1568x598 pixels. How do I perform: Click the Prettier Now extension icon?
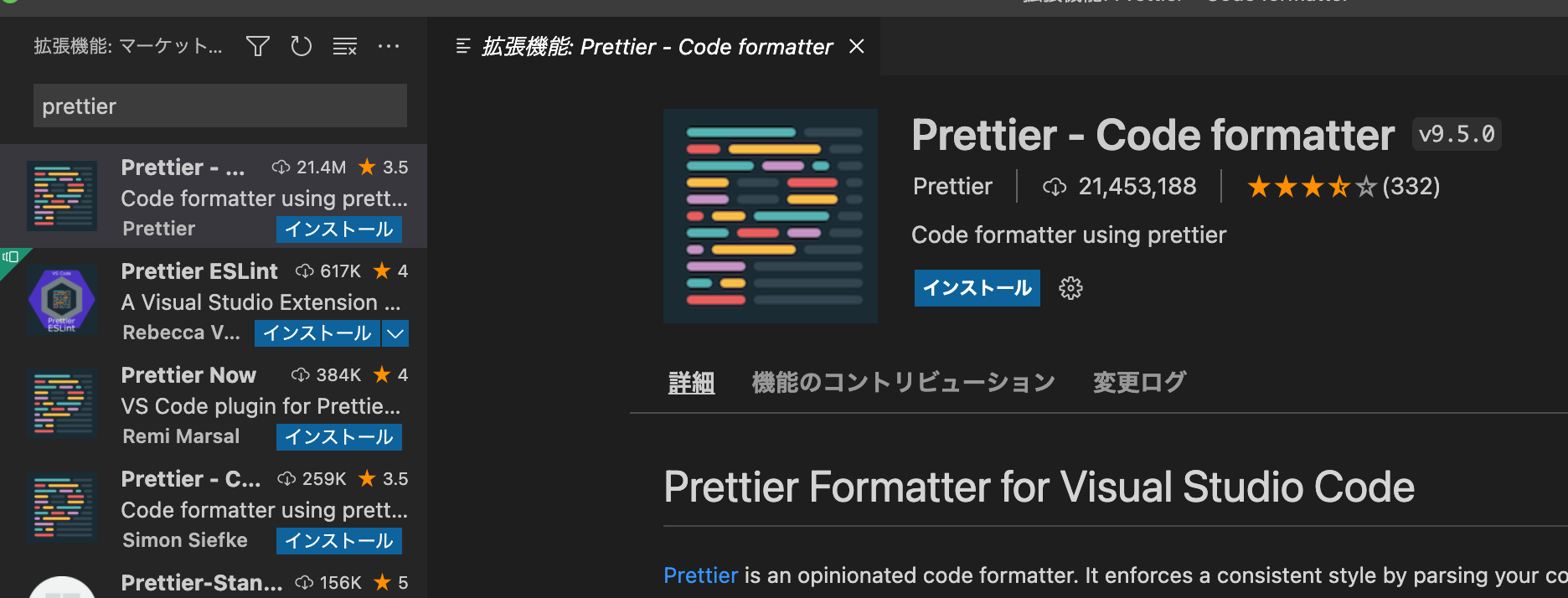62,404
